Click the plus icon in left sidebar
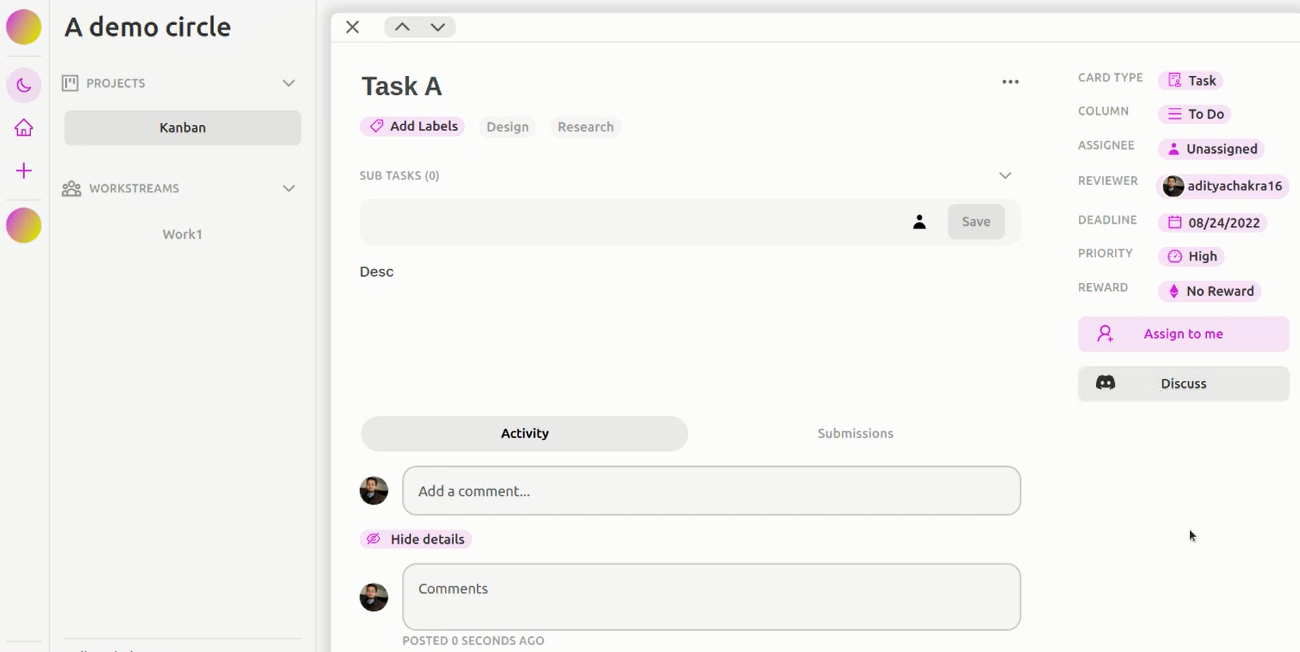Viewport: 1300px width, 652px height. click(24, 171)
